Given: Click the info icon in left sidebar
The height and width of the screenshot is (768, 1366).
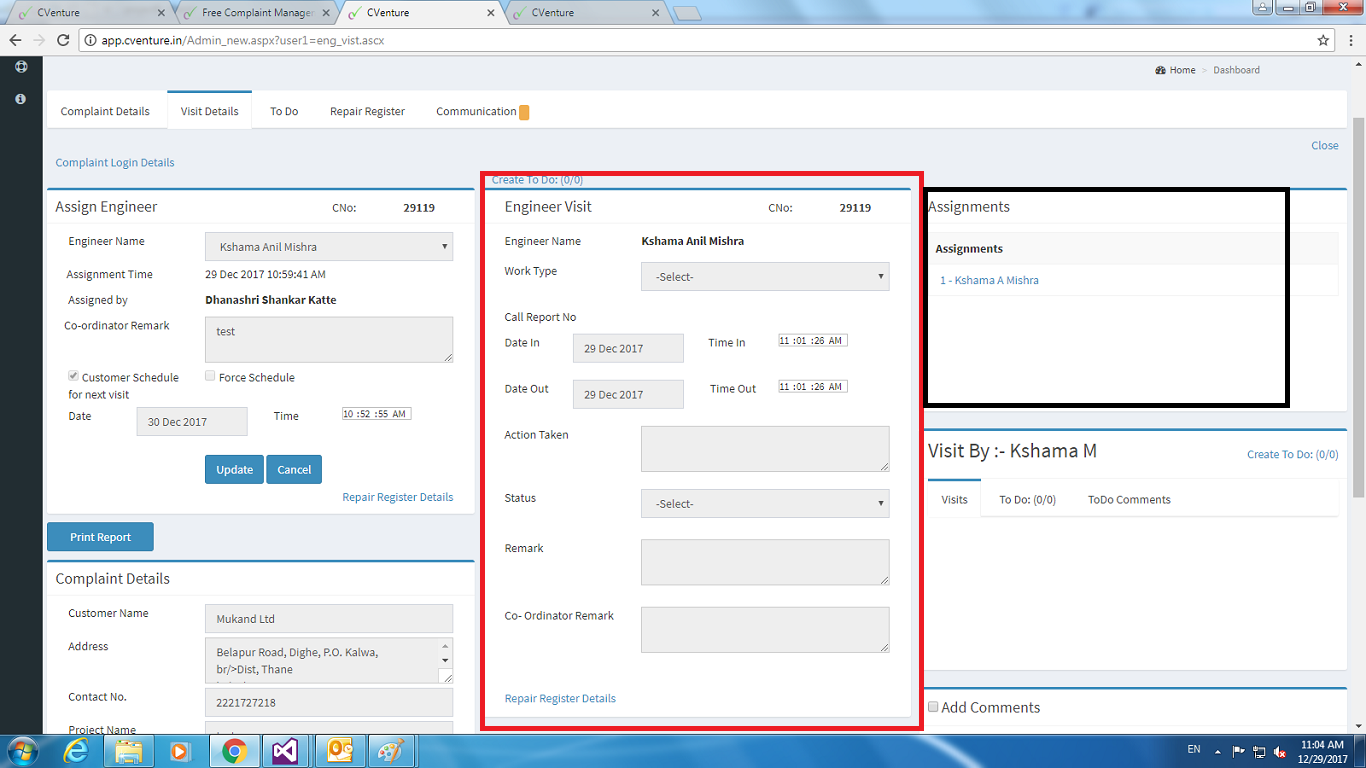Looking at the screenshot, I should point(21,99).
